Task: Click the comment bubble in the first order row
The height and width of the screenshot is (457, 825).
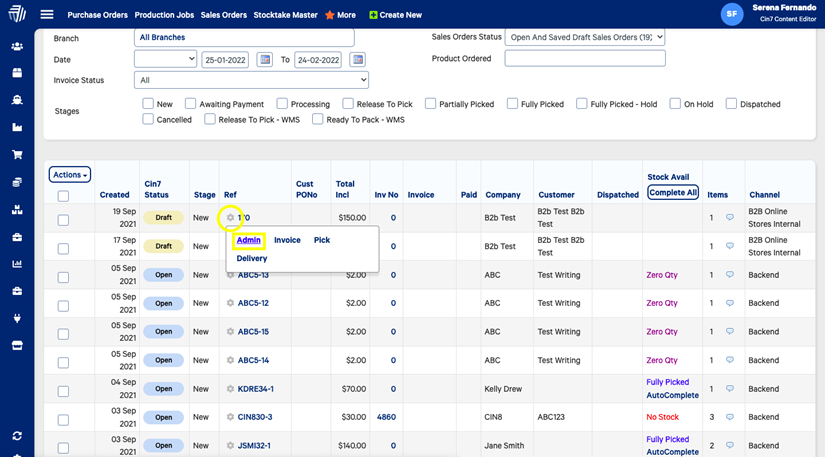Action: (729, 217)
